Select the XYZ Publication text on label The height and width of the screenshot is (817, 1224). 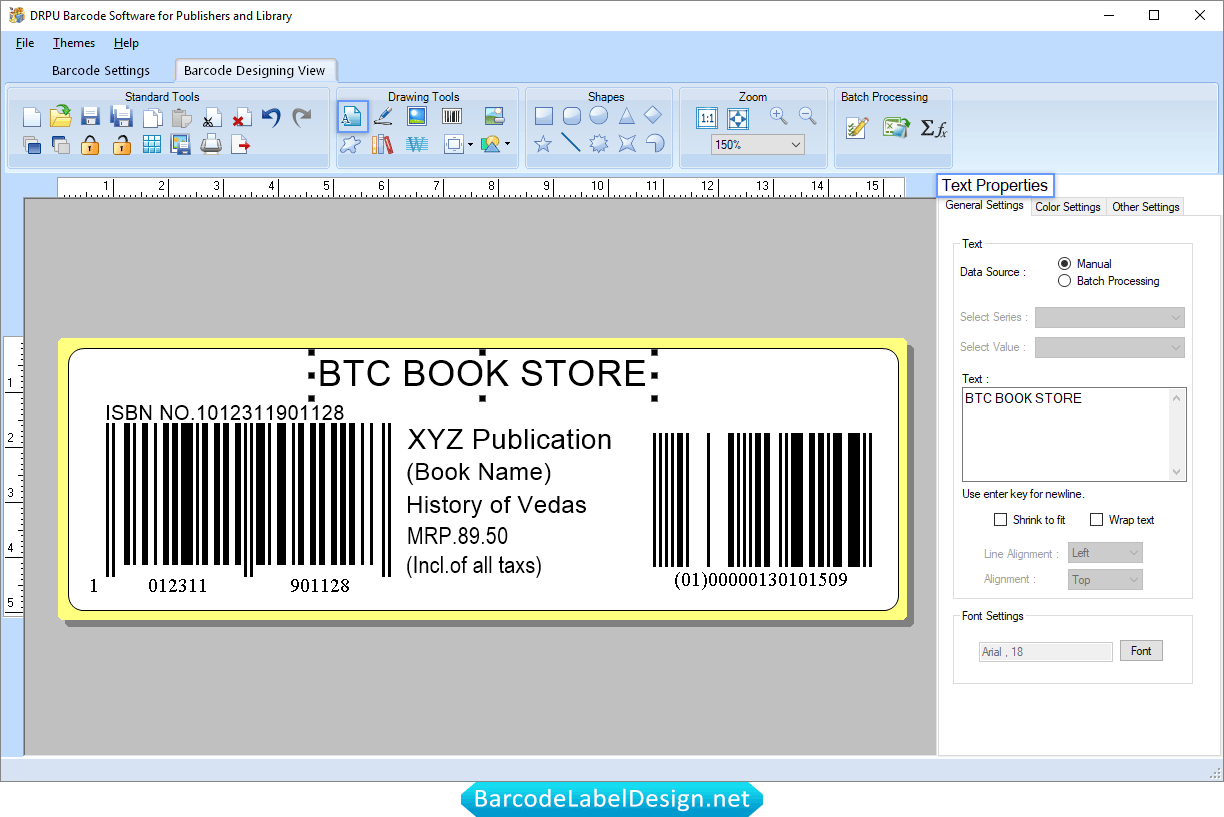509,440
